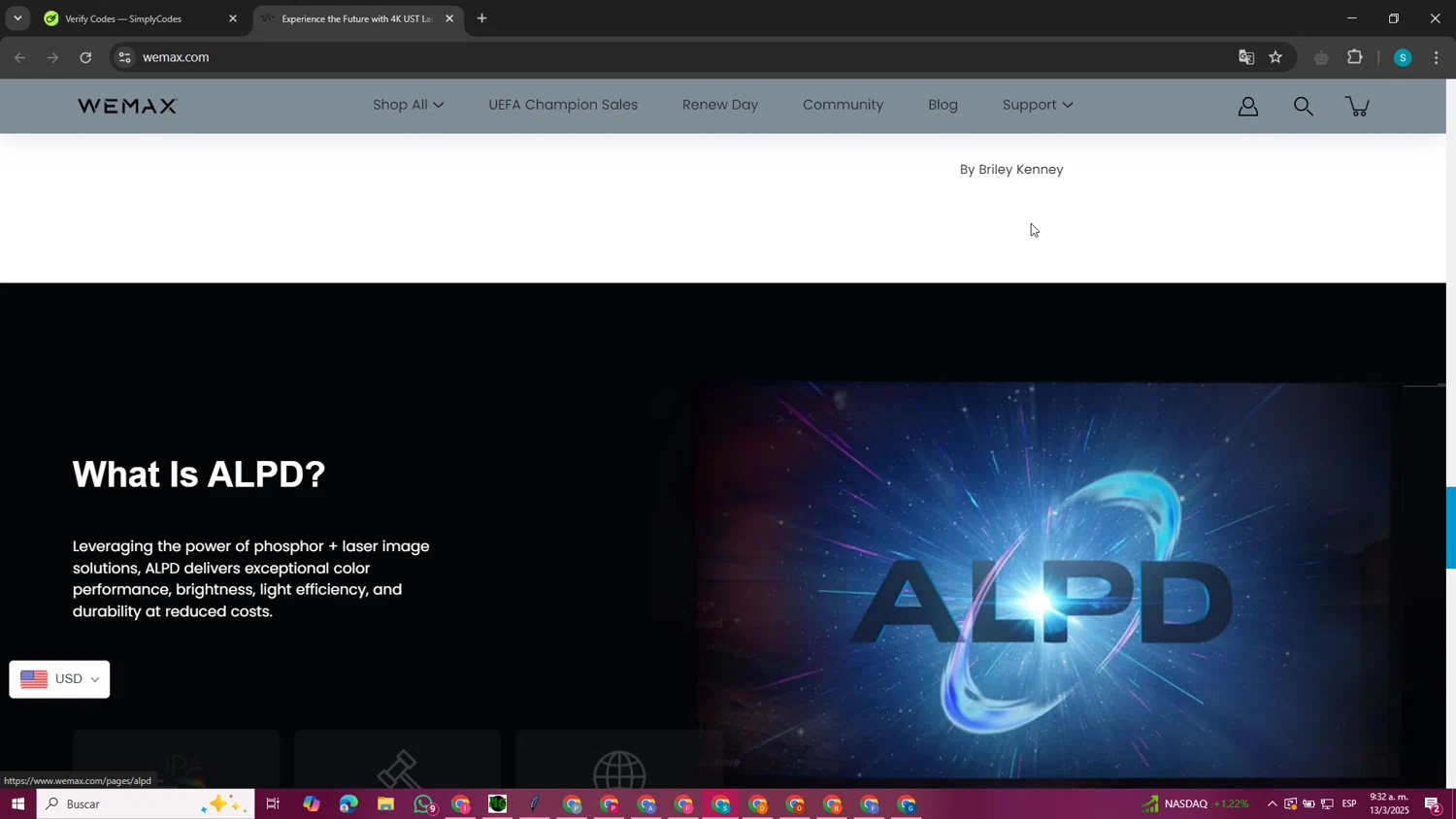
Task: Click the Buscar taskbar search box
Action: pyautogui.click(x=146, y=803)
